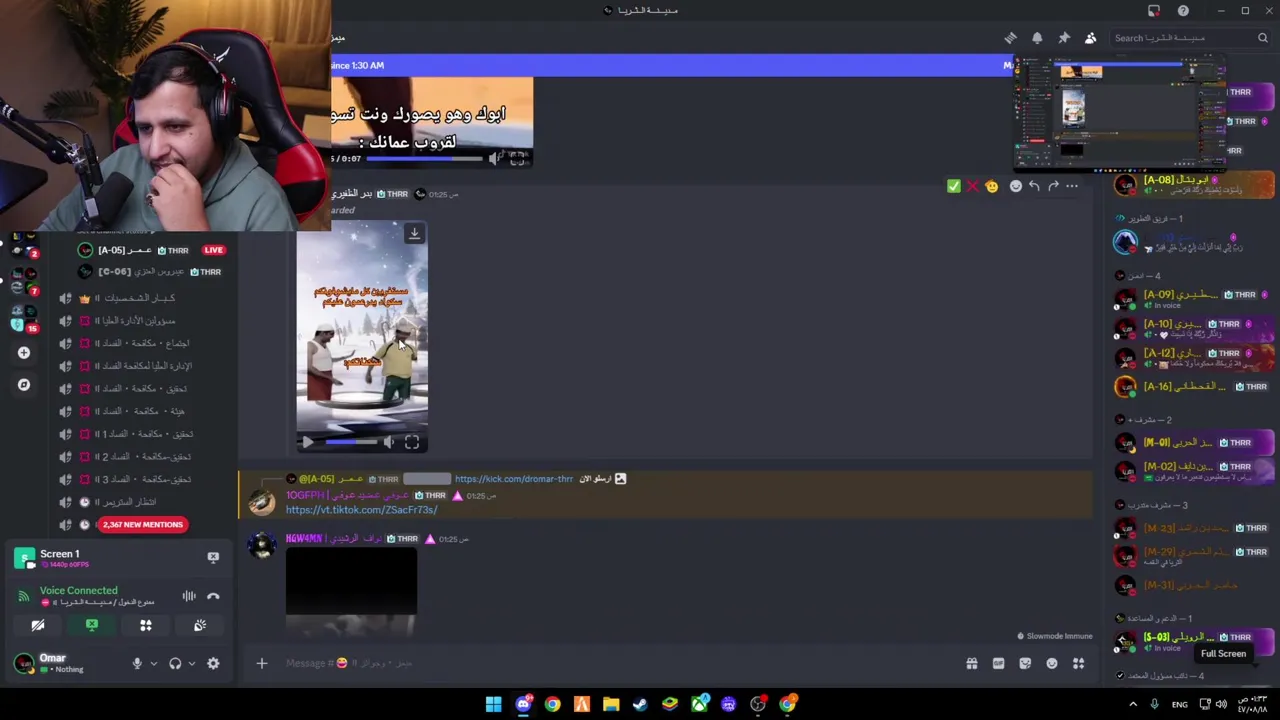Image resolution: width=1280 pixels, height=720 pixels.
Task: Show pinned messages
Action: pyautogui.click(x=1064, y=38)
